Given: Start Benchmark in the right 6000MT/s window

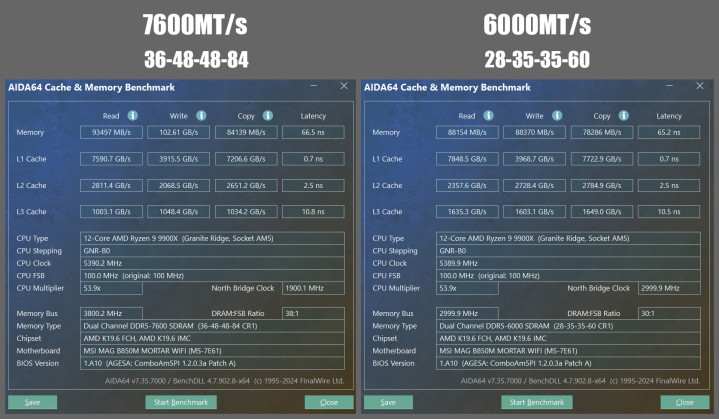Looking at the screenshot, I should [537, 402].
